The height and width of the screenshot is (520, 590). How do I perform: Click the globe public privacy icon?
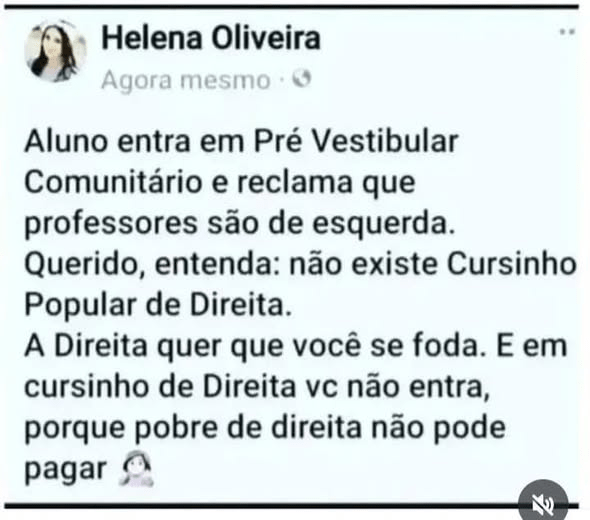point(302,79)
